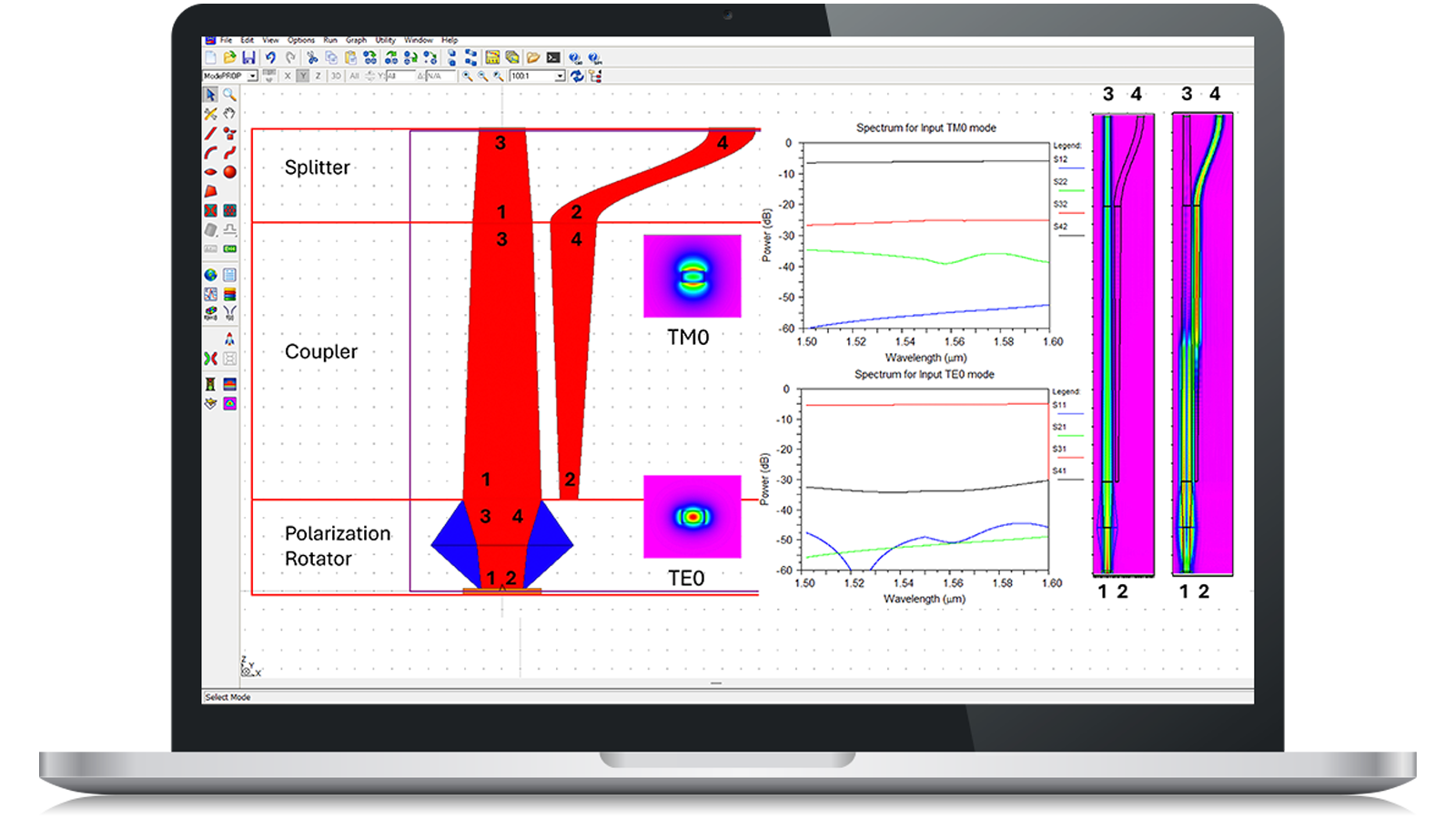Image resolution: width=1456 pixels, height=819 pixels.
Task: Open the Options menu
Action: (302, 40)
